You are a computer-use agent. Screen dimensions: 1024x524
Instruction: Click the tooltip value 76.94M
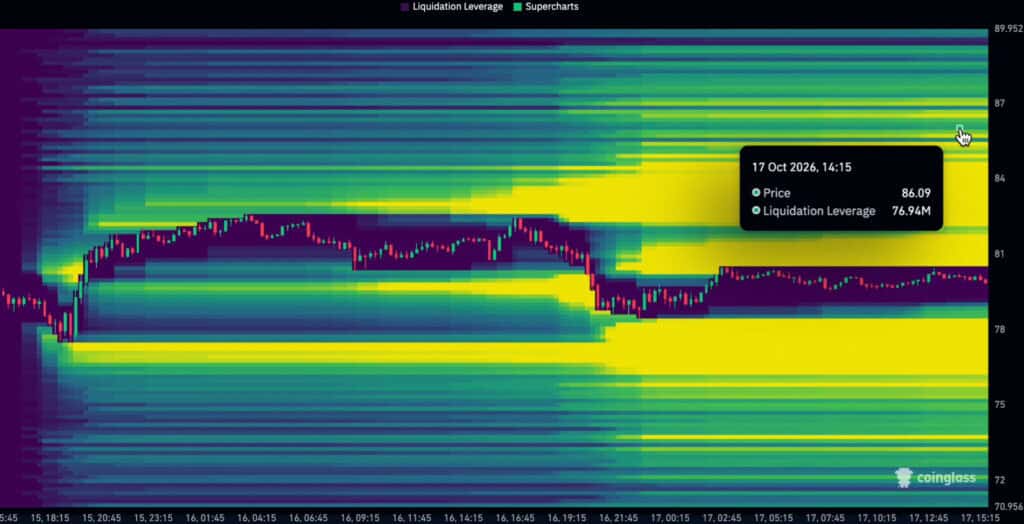tap(911, 210)
